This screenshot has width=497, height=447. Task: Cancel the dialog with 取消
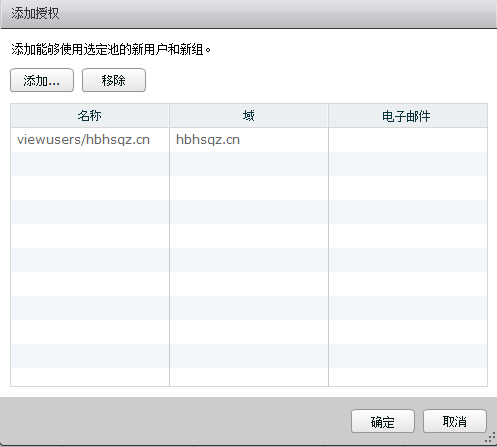tap(455, 422)
